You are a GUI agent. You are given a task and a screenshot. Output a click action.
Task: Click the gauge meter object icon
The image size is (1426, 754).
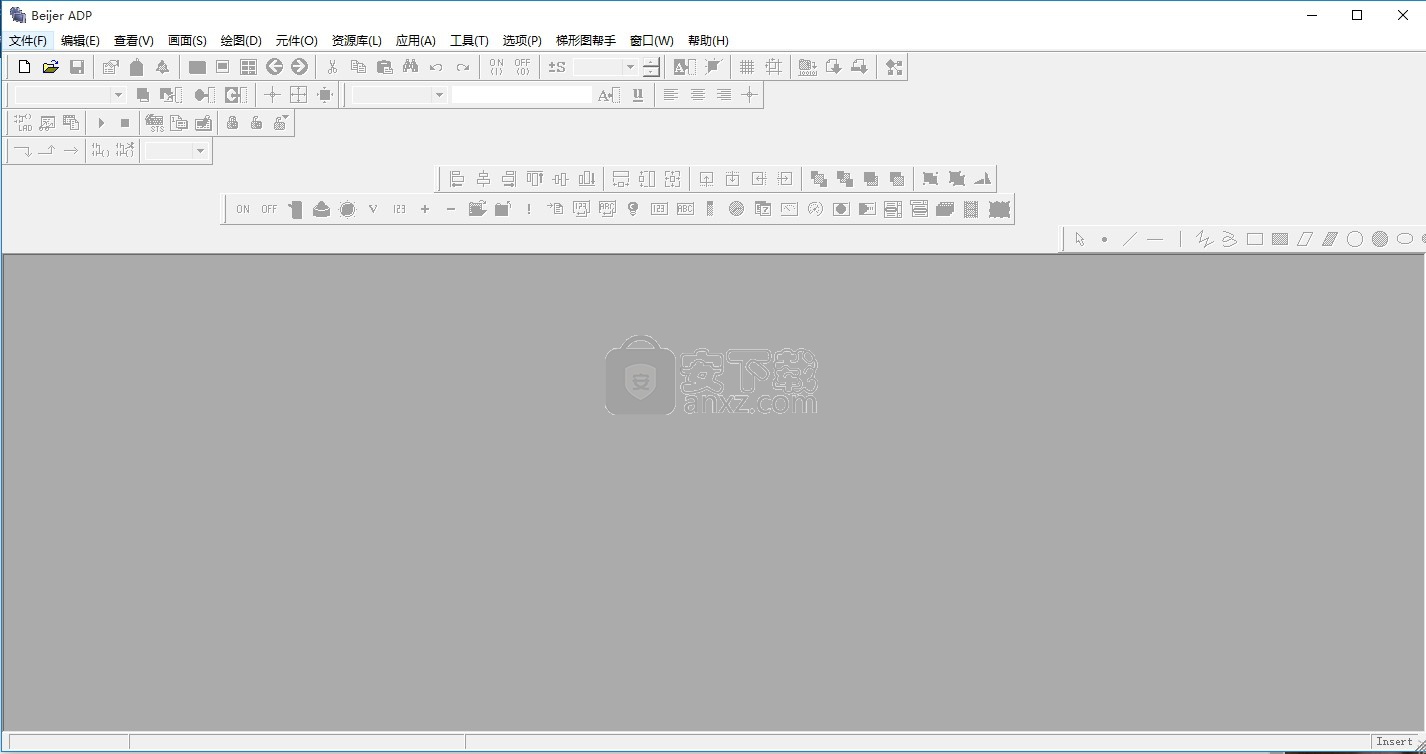point(815,209)
